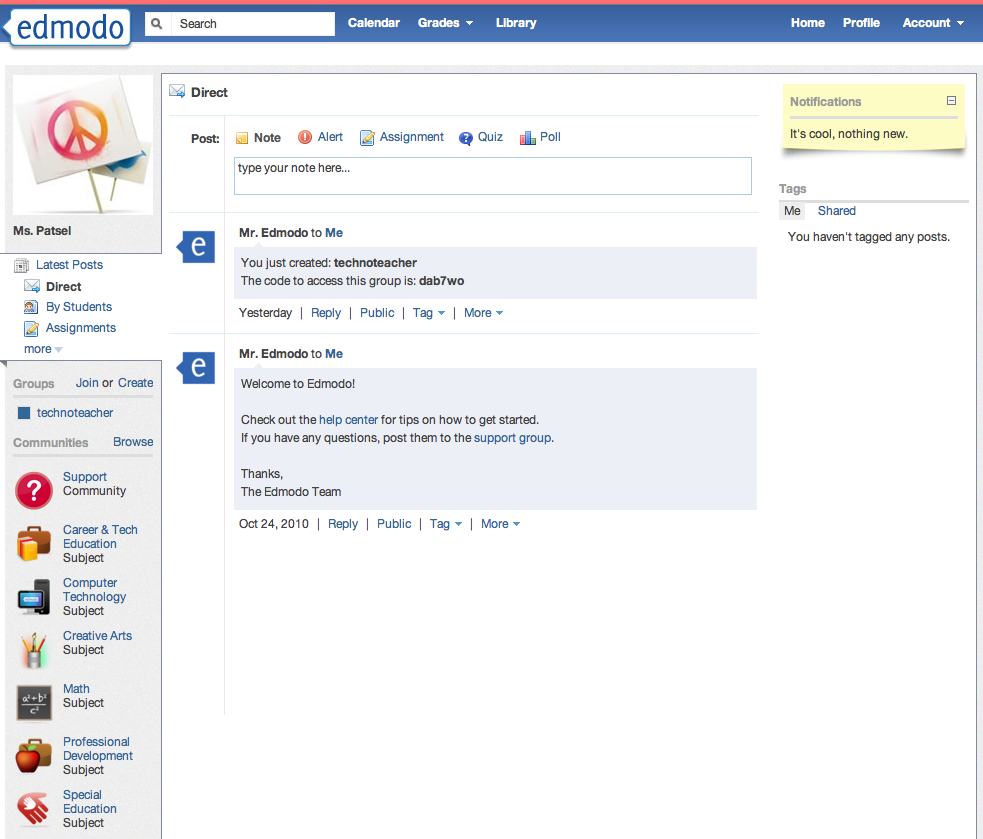Click the Special Education hands icon
This screenshot has width=983, height=839.
point(34,808)
